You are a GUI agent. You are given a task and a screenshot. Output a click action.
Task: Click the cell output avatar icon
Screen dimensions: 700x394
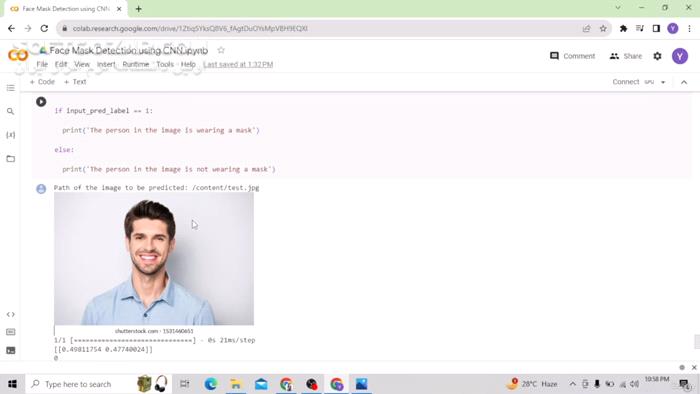tap(41, 189)
